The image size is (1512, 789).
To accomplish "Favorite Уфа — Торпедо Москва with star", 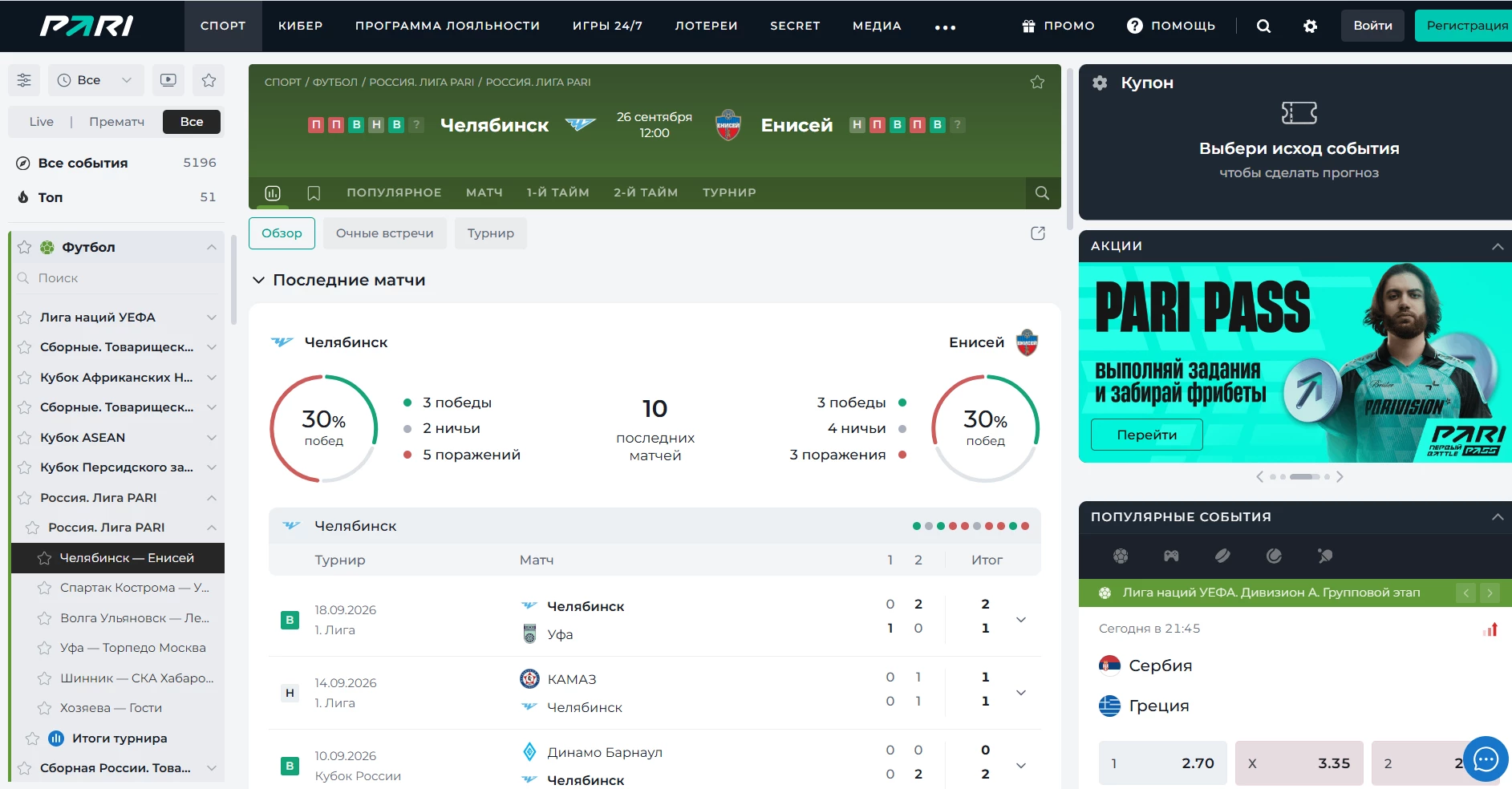I will (44, 648).
